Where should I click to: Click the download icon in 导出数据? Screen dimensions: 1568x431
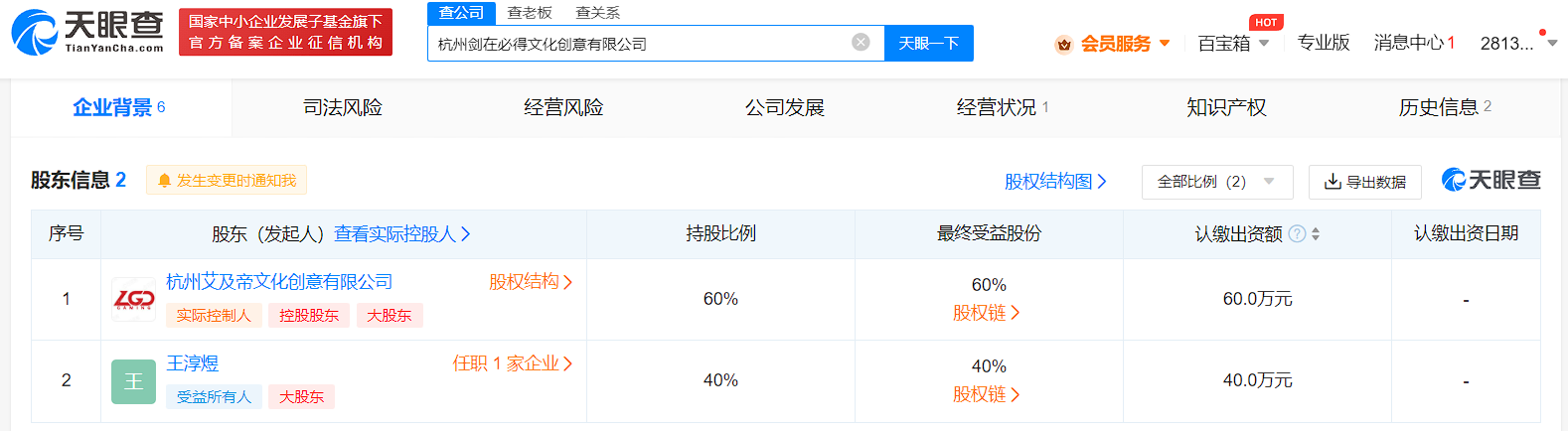point(1333,181)
